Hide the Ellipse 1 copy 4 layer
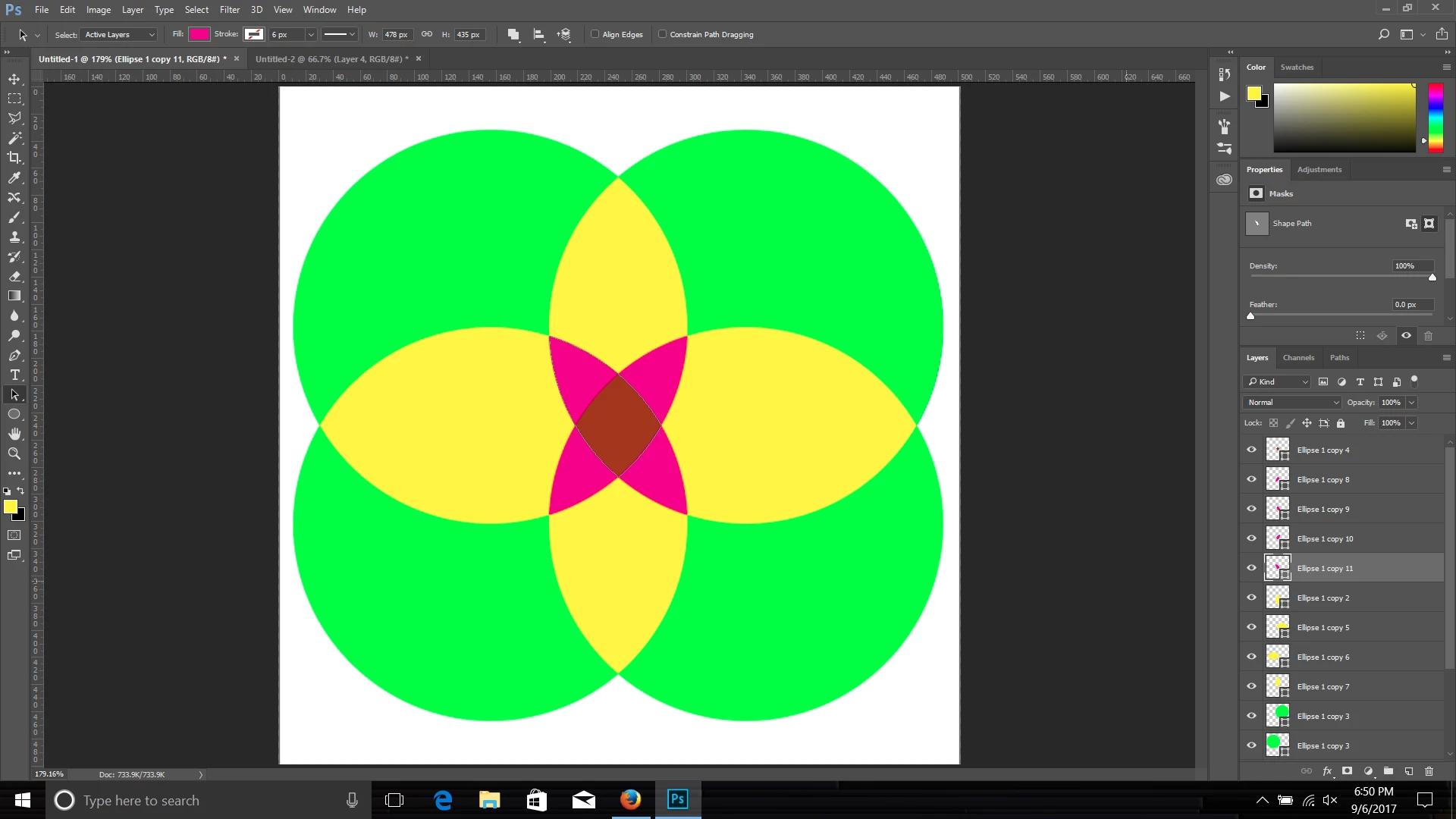Screen dimensions: 1456x819 point(1251,450)
